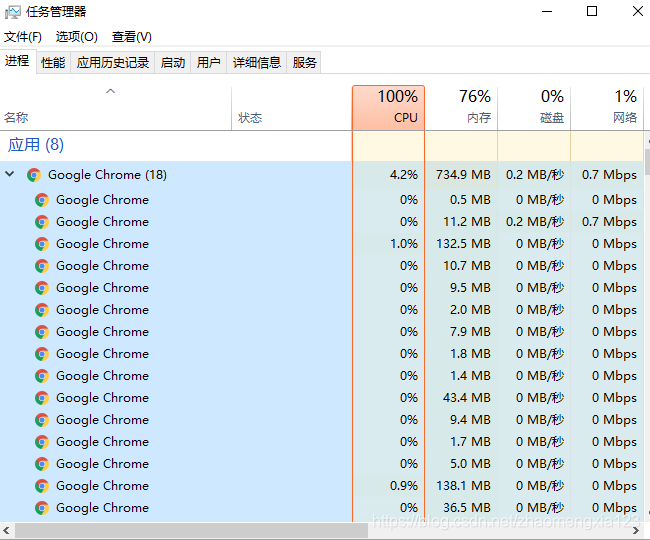Sort by the 0% 磁盘 column
The height and width of the screenshot is (540, 650).
click(534, 108)
